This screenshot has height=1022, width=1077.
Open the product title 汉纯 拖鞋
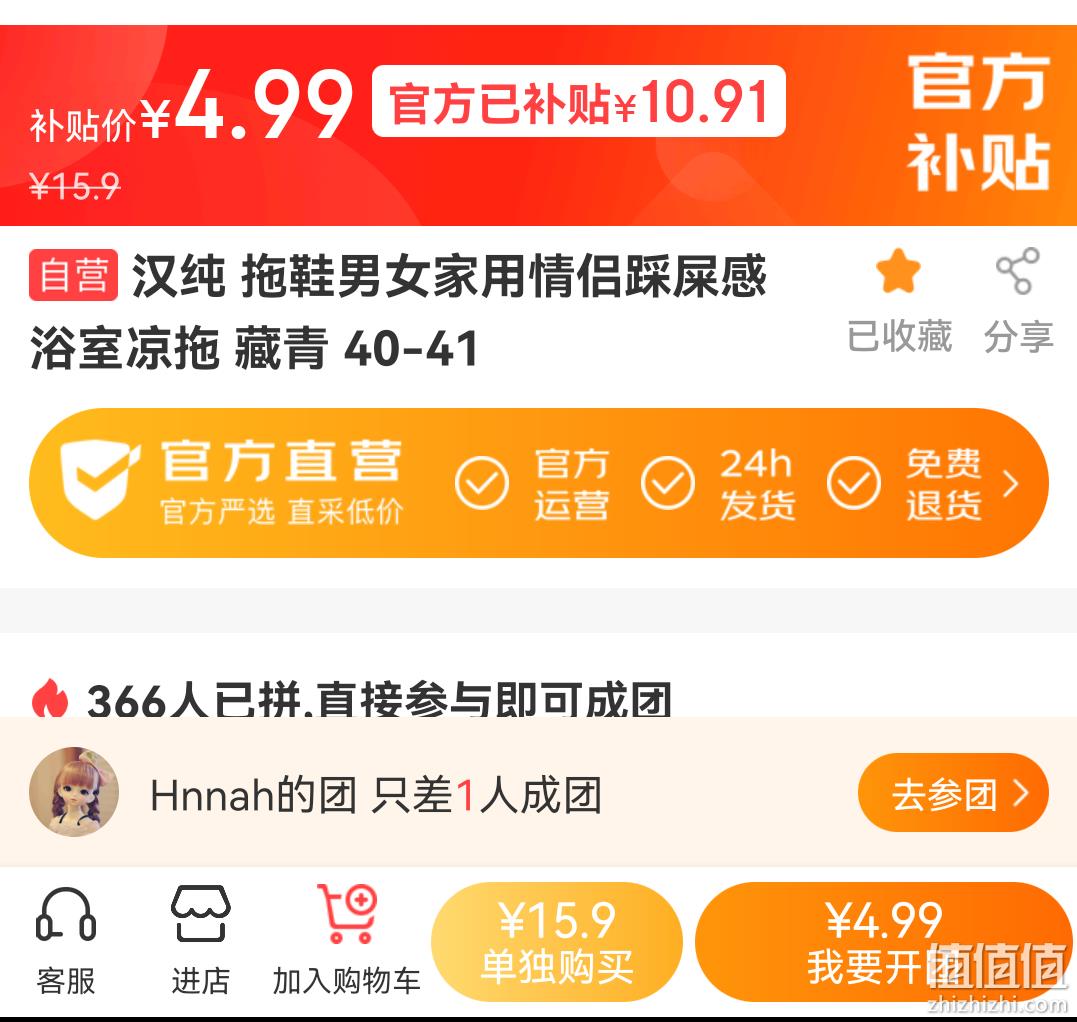398,313
